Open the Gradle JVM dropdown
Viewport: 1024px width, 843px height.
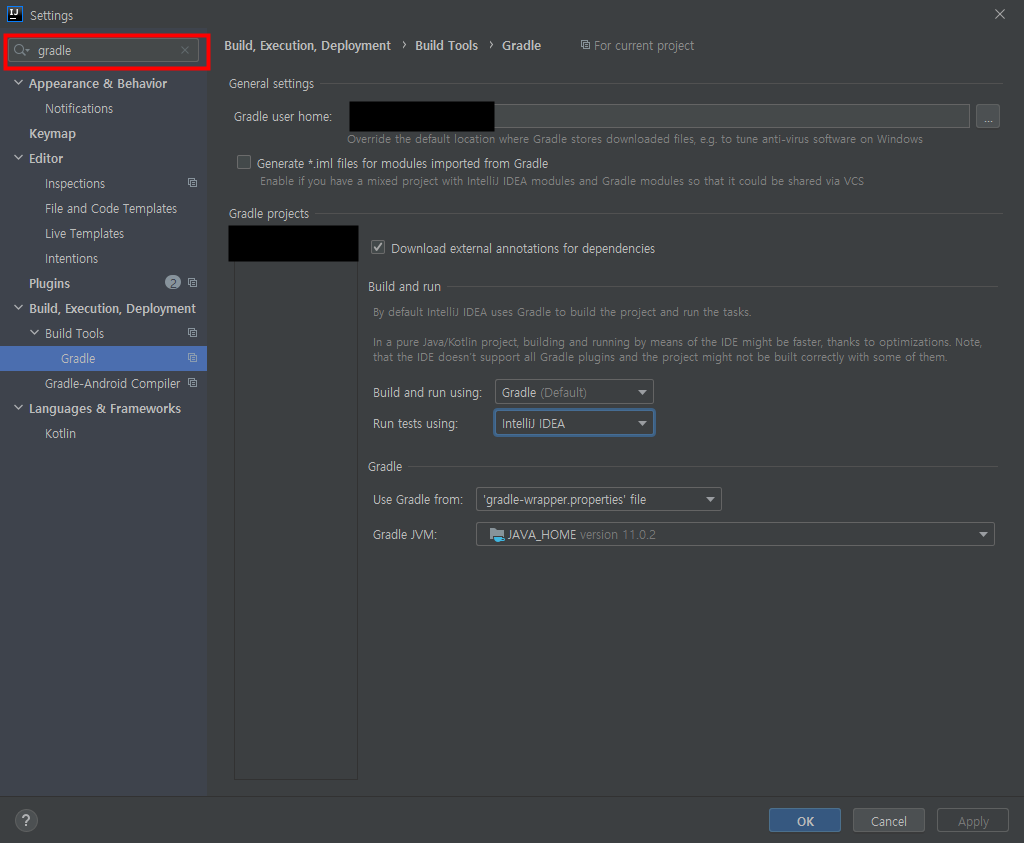tap(735, 534)
